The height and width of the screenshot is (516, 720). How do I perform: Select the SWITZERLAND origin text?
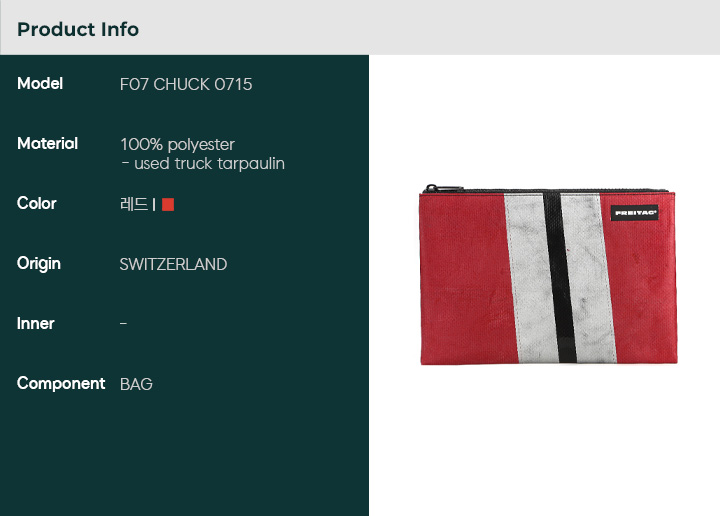pyautogui.click(x=173, y=264)
